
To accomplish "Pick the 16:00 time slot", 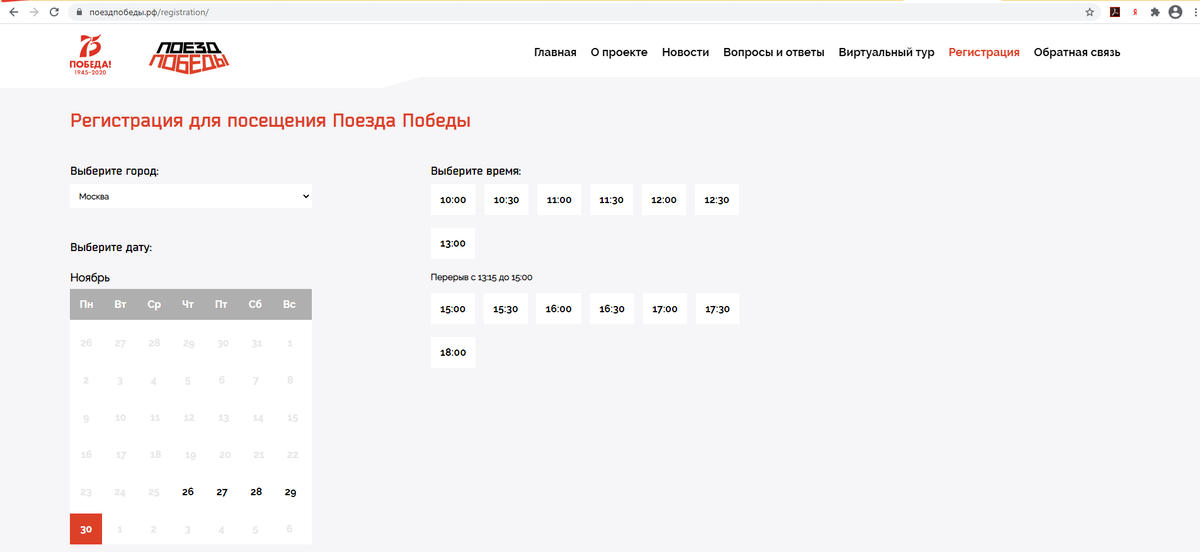I will 558,309.
